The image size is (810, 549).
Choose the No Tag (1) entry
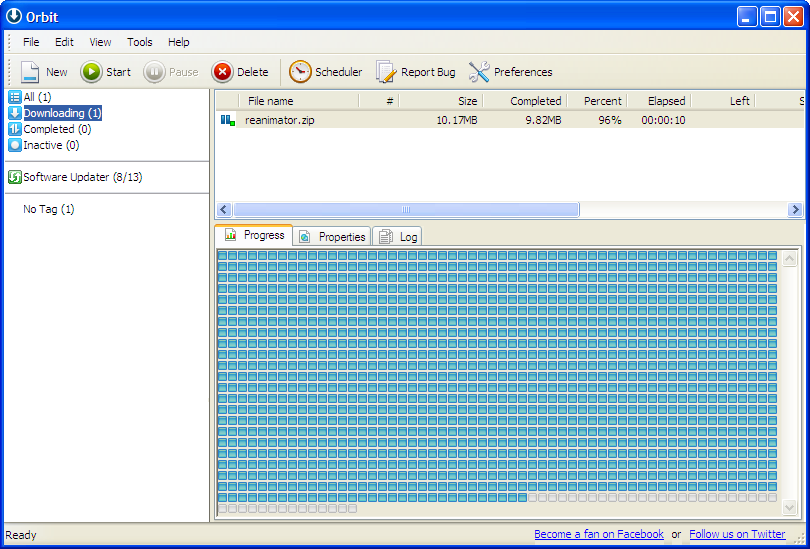pos(48,209)
